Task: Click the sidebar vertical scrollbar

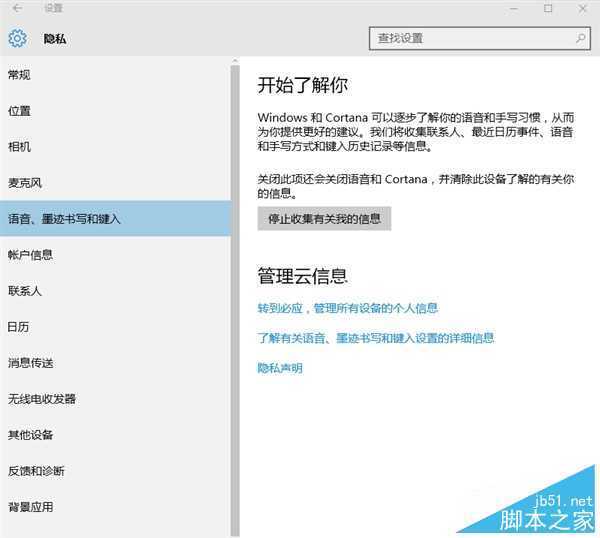Action: tap(235, 300)
